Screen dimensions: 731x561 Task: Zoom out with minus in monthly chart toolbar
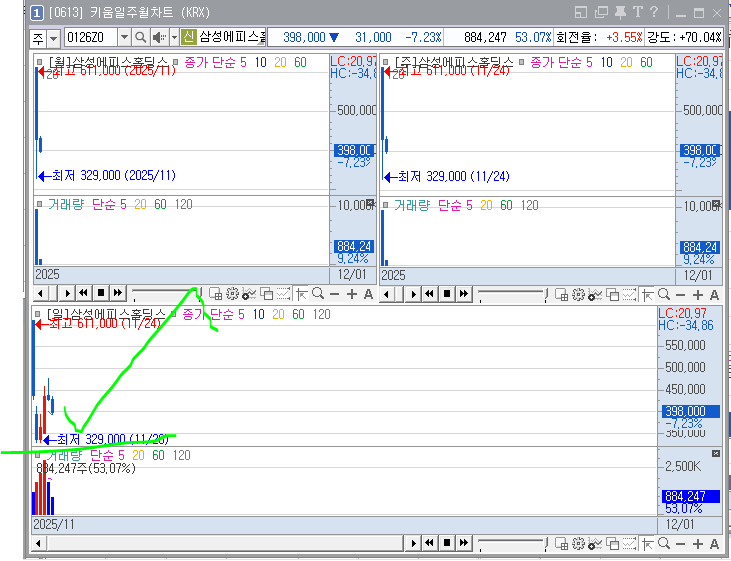pos(334,294)
